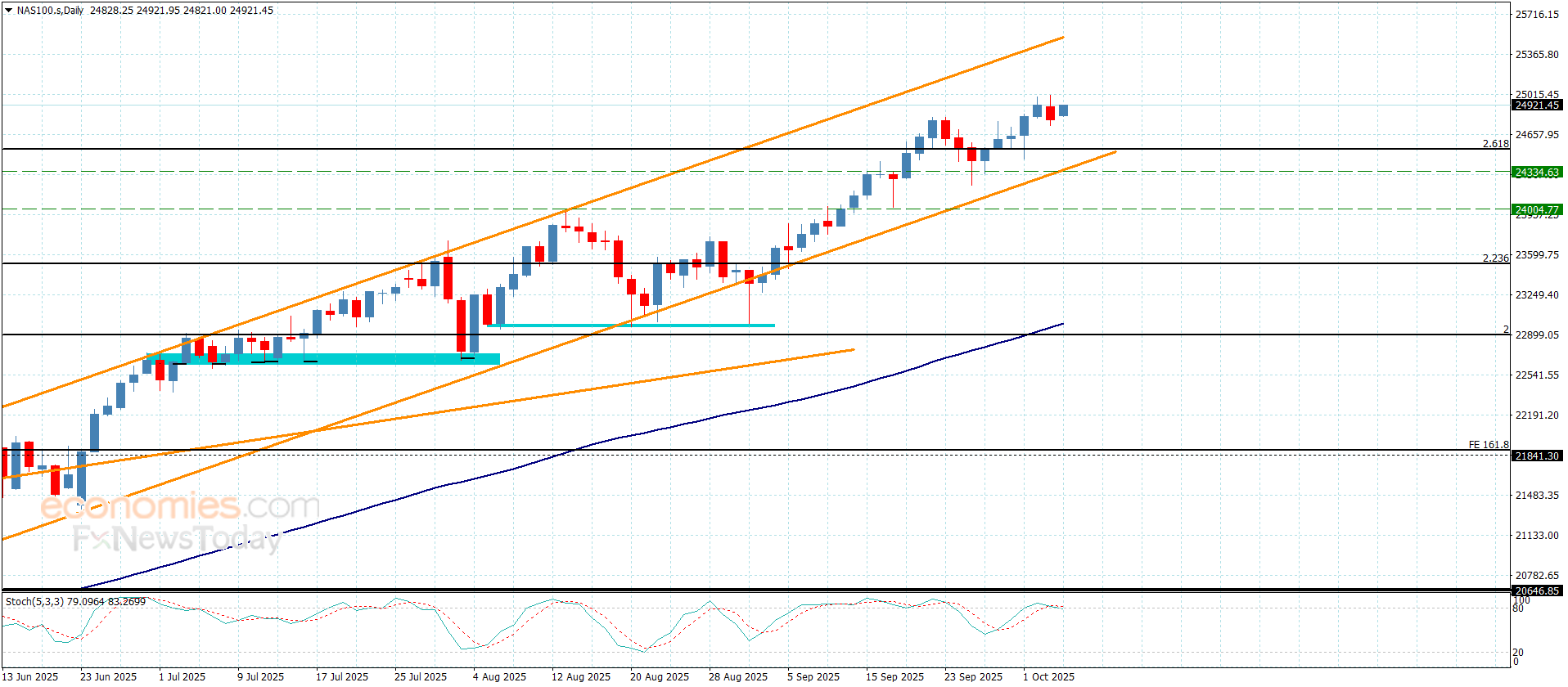Click the 9 Jul 2025 date label
This screenshot has width=1568, height=687.
click(261, 677)
